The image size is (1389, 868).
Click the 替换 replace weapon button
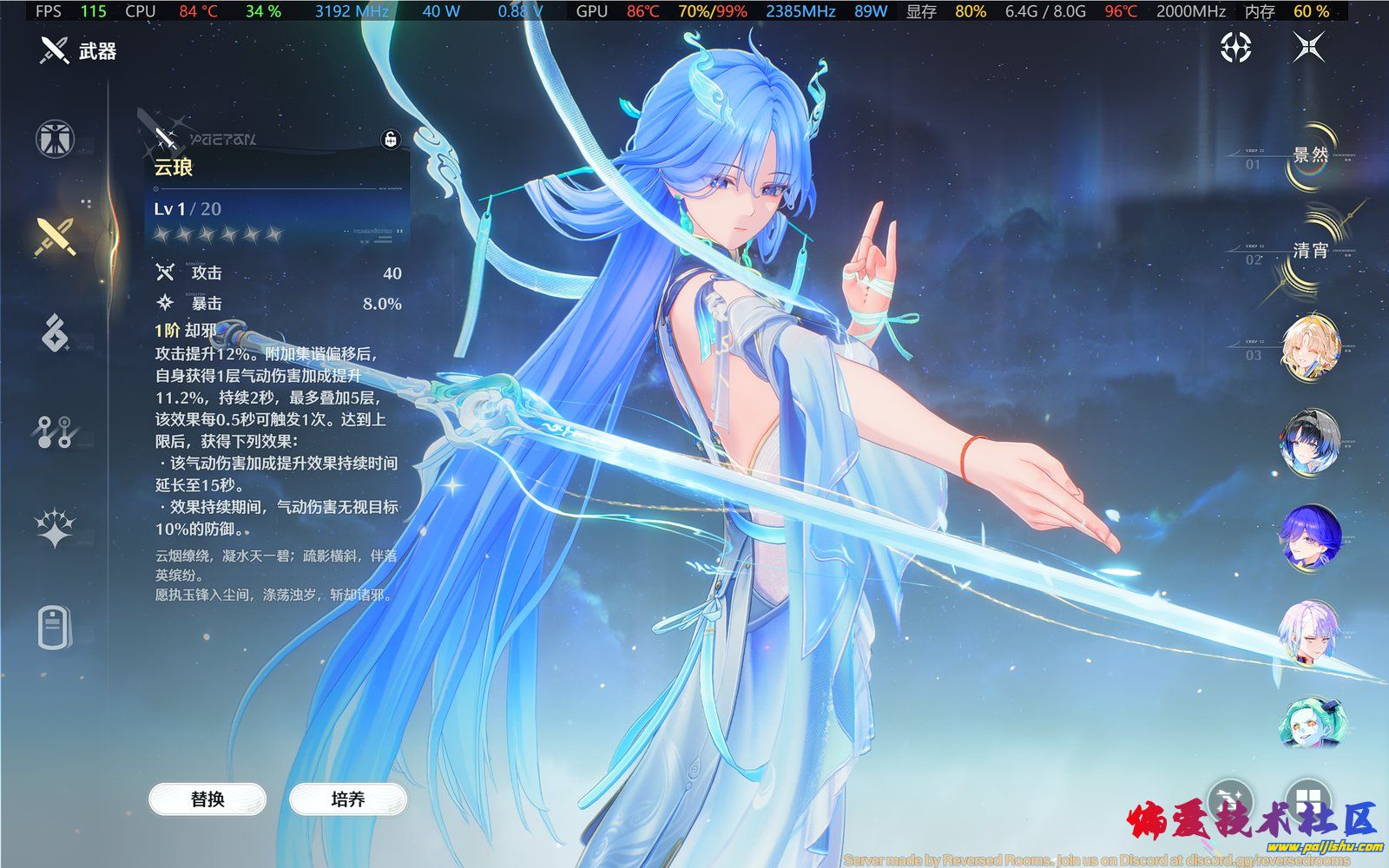pos(207,799)
